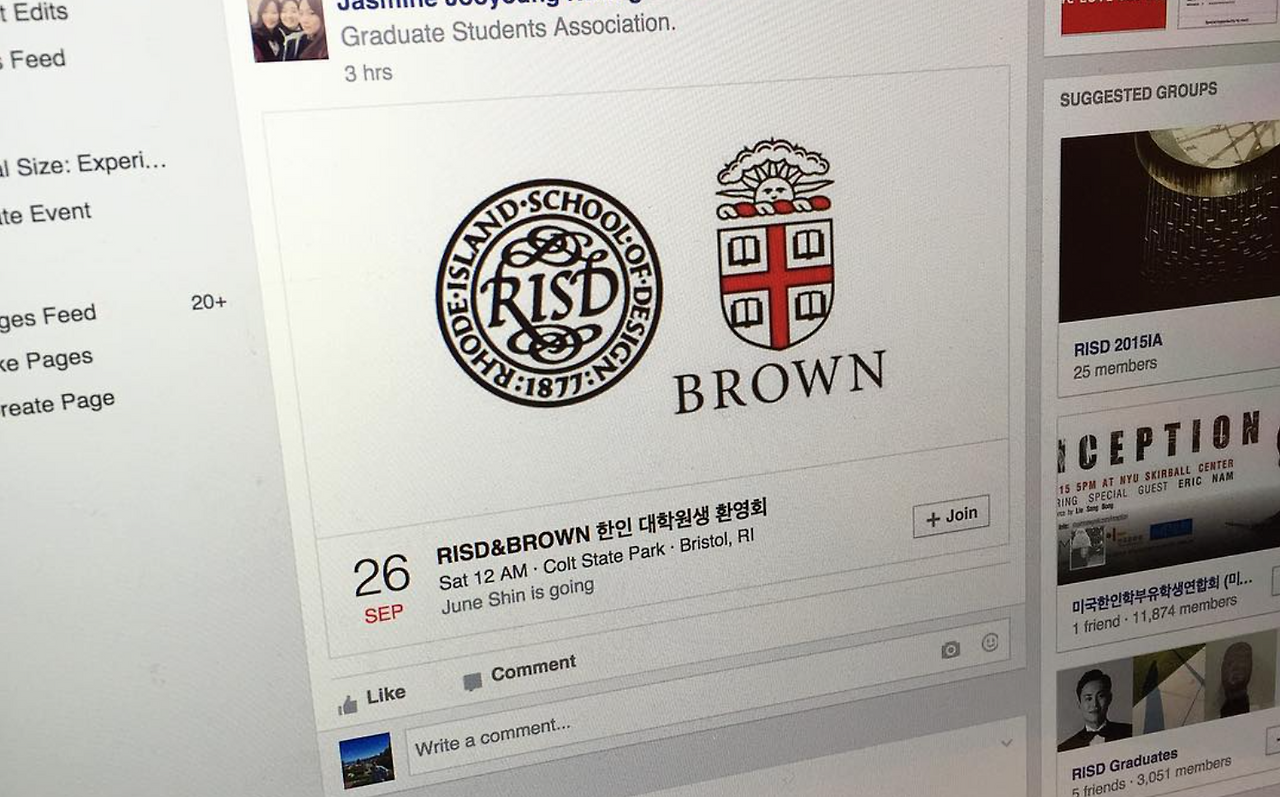This screenshot has height=797, width=1280.
Task: Open the Korean student association group image
Action: [x=1168, y=498]
